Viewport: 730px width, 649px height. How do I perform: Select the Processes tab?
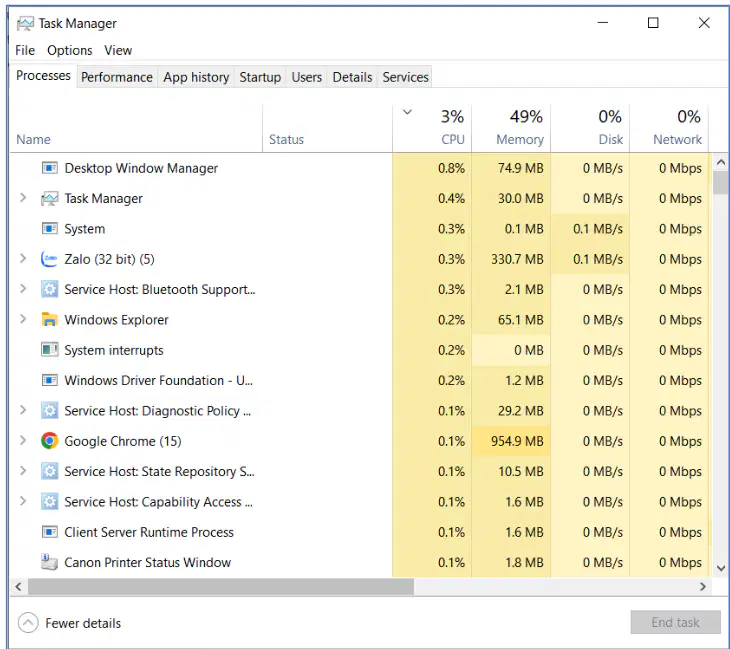pyautogui.click(x=43, y=75)
